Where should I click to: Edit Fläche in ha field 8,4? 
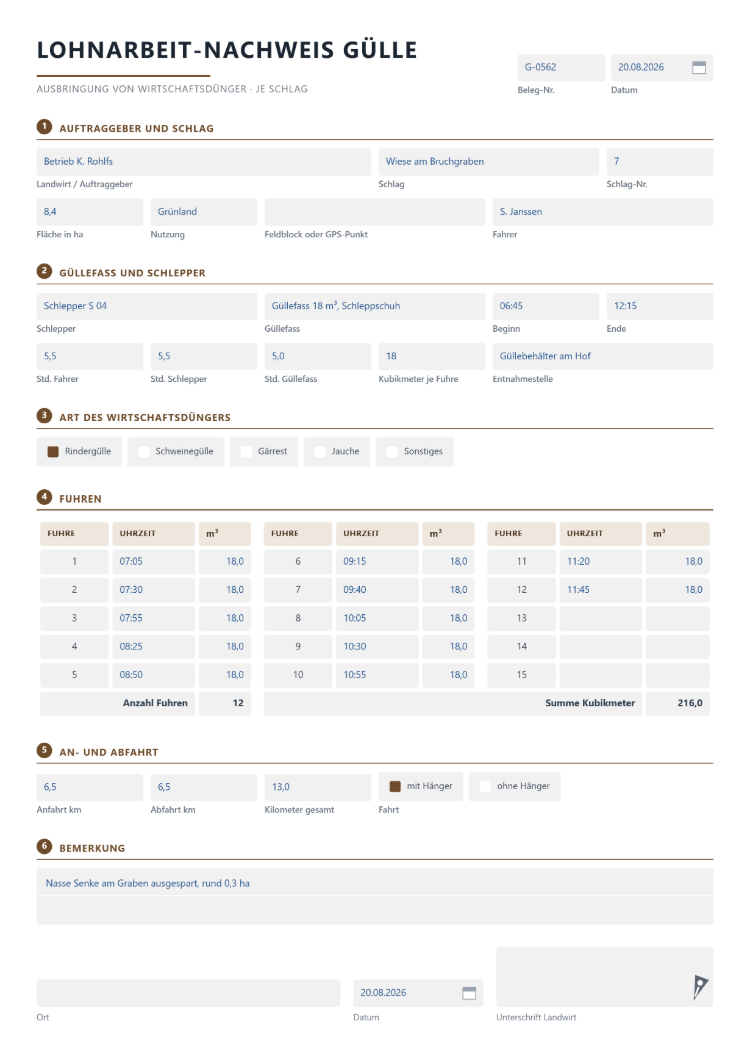89,212
